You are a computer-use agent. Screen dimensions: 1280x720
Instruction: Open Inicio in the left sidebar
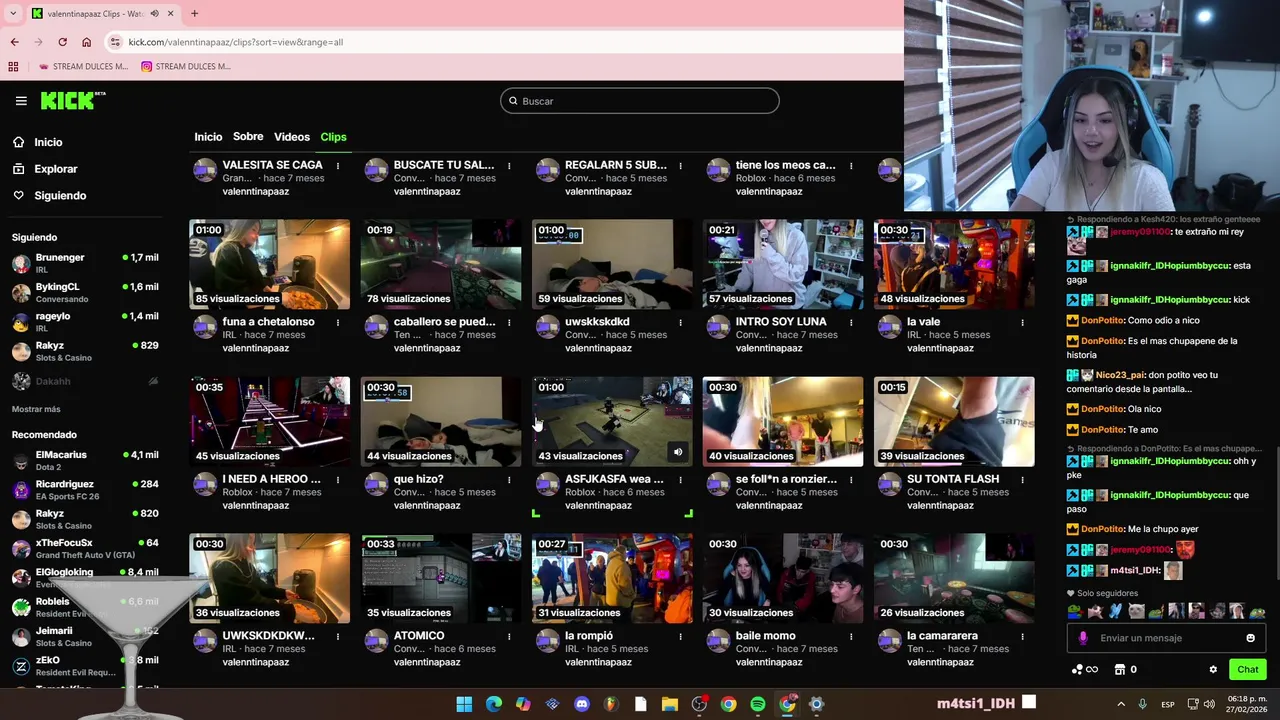pyautogui.click(x=48, y=142)
